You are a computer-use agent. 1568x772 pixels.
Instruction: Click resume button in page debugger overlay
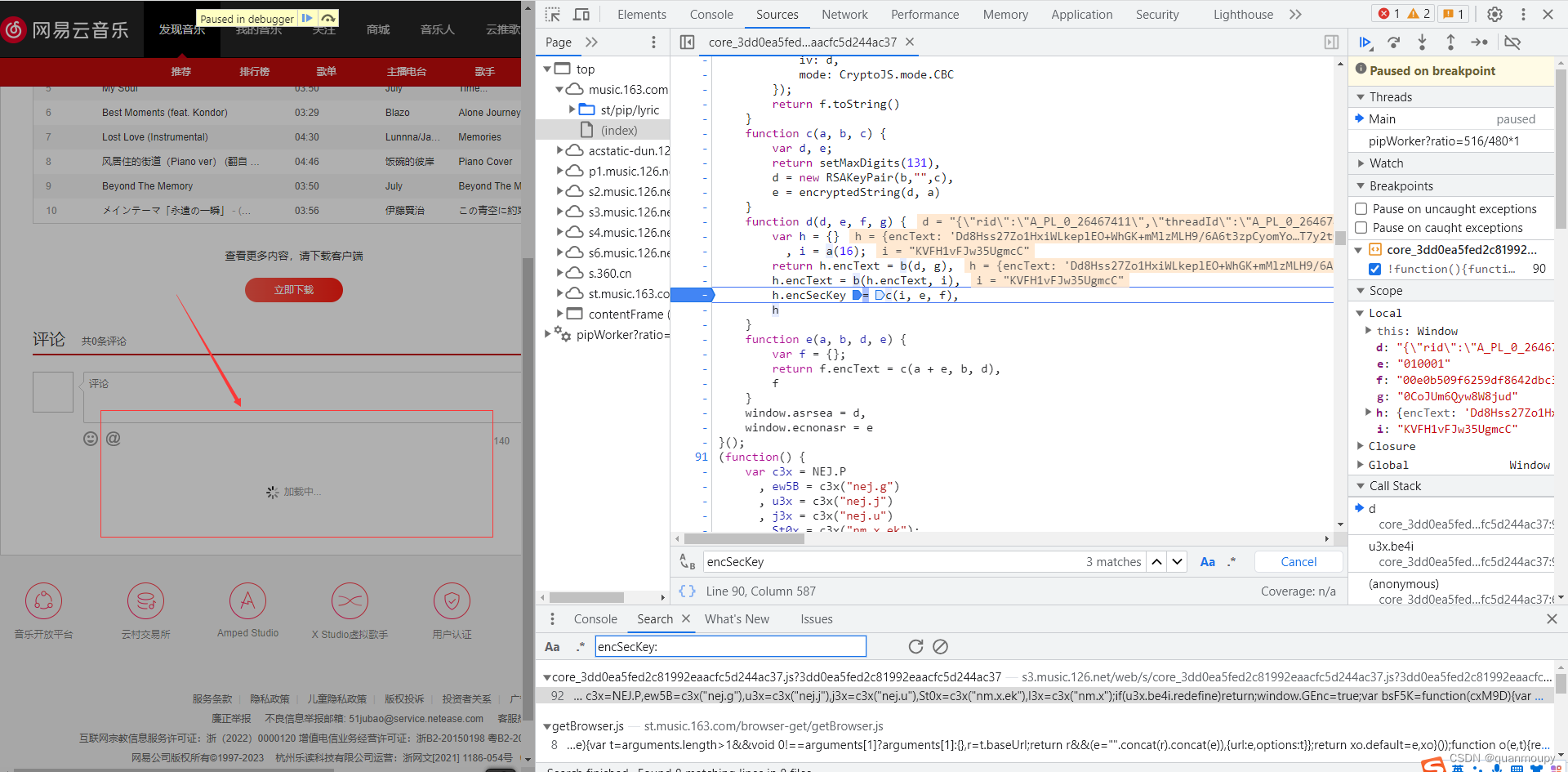[307, 18]
